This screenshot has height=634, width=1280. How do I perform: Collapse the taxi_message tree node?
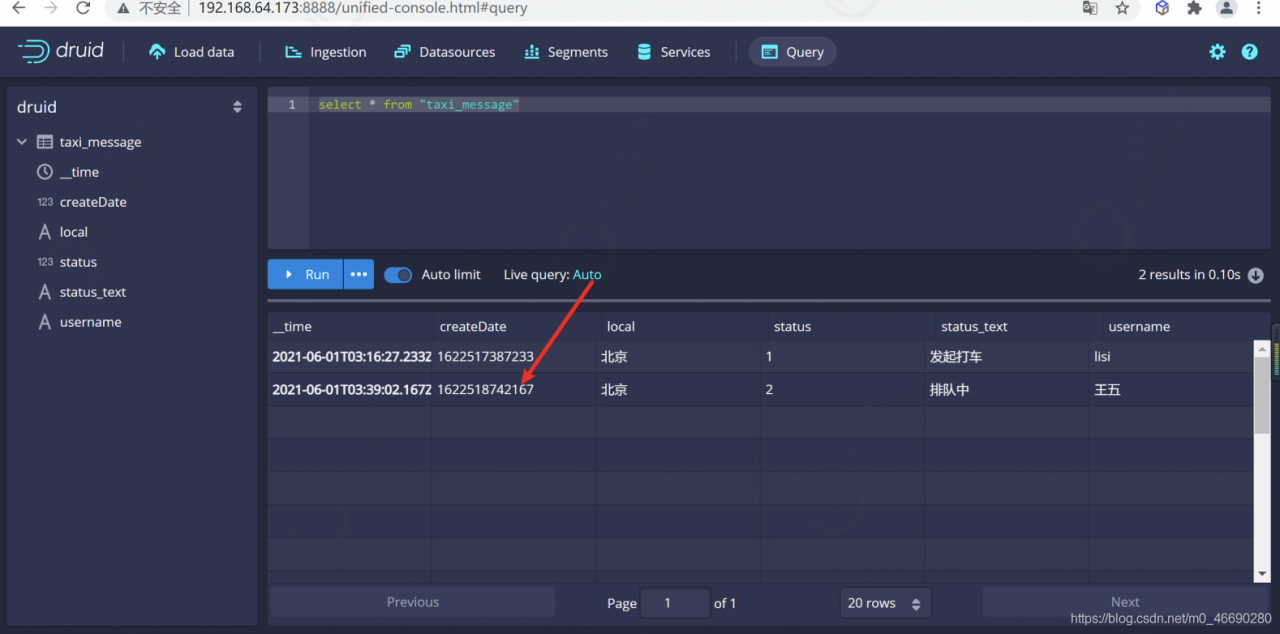pos(22,142)
